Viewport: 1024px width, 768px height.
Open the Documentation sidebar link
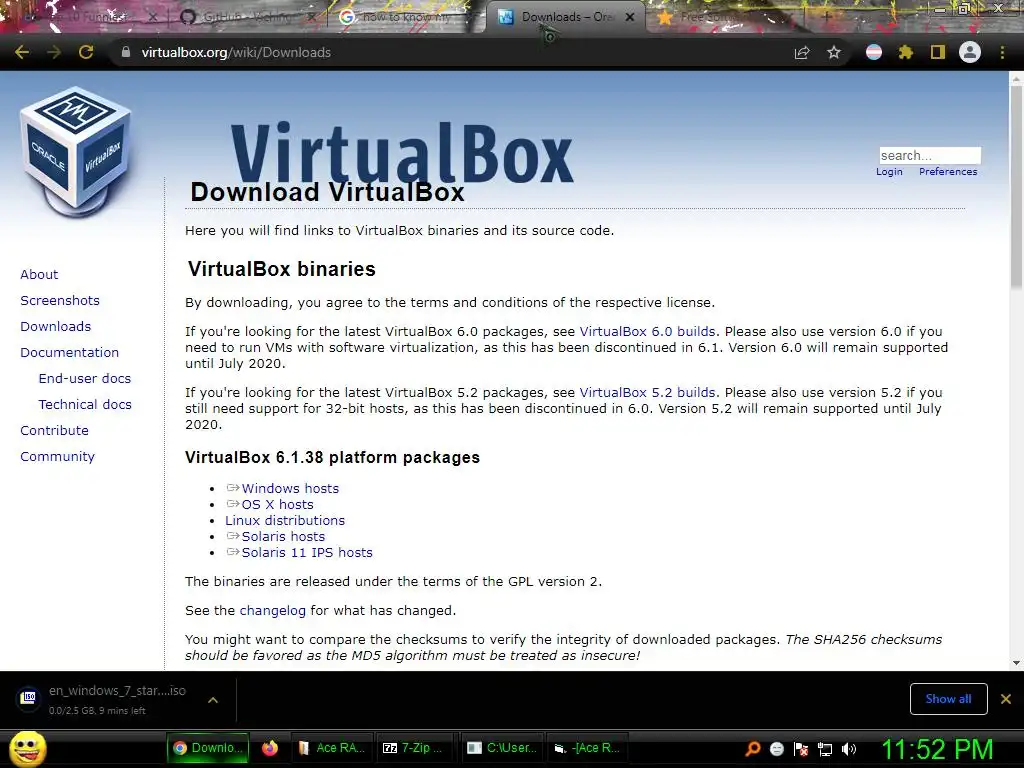(70, 353)
